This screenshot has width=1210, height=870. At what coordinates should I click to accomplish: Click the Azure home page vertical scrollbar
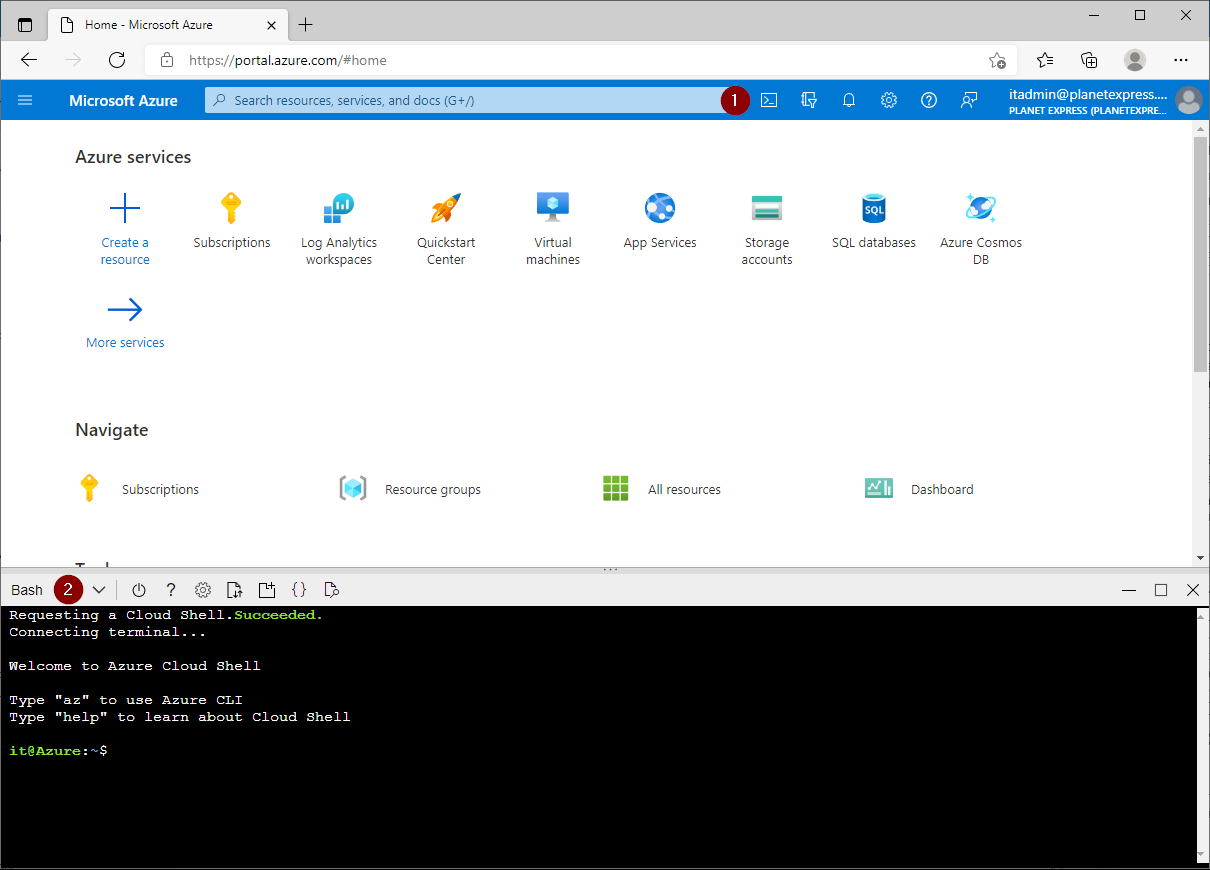coord(1200,255)
